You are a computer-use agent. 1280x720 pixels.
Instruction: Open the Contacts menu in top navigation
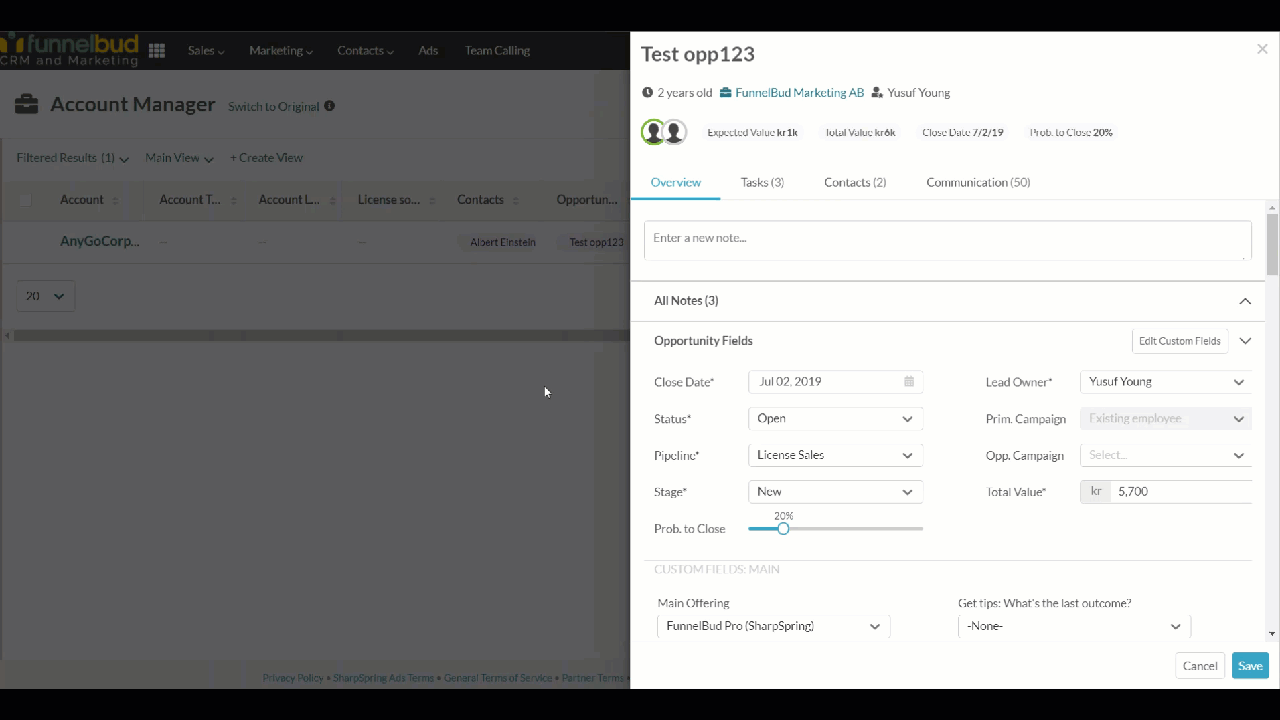[365, 50]
